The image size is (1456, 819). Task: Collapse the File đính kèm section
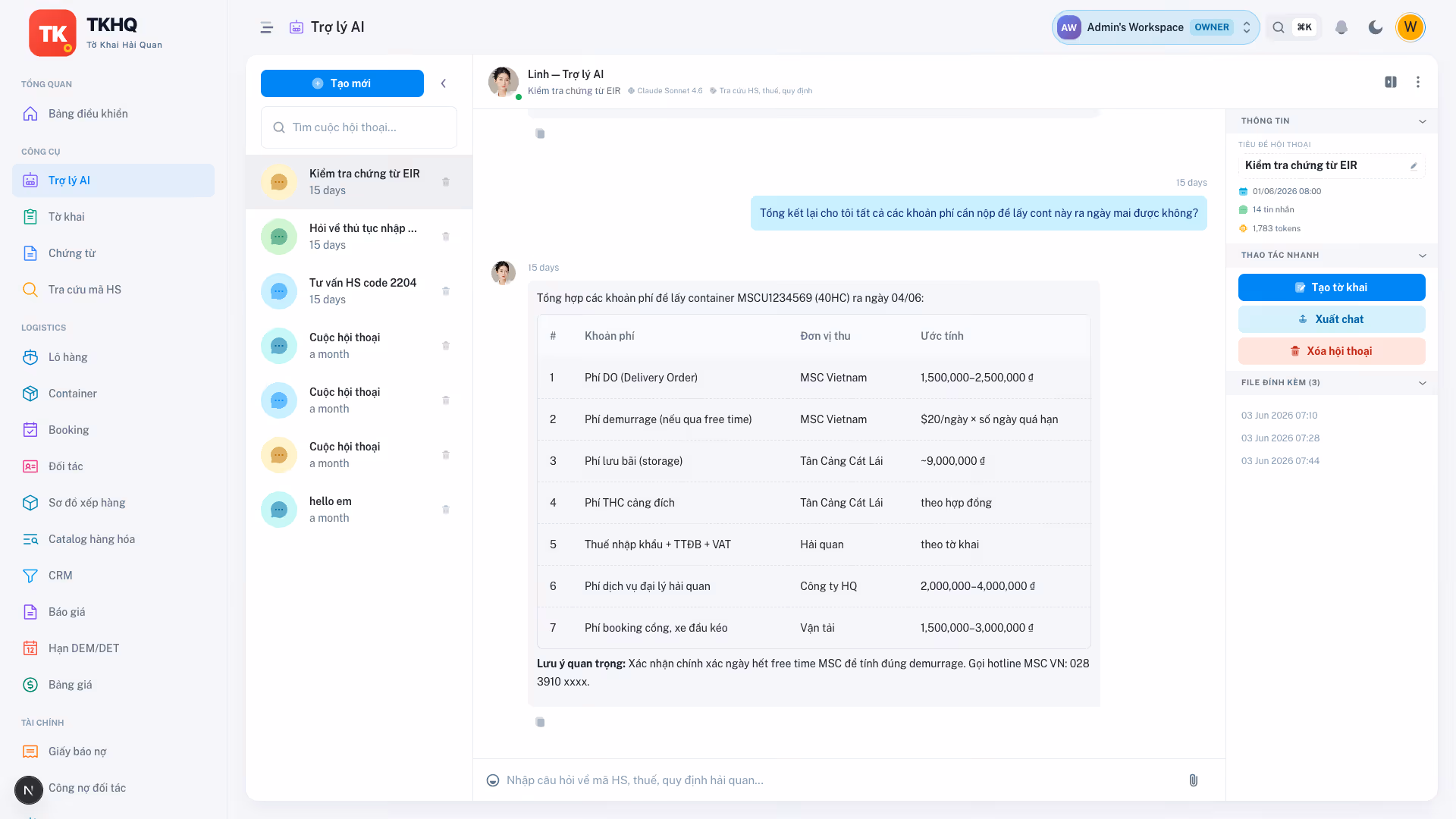[x=1423, y=383]
